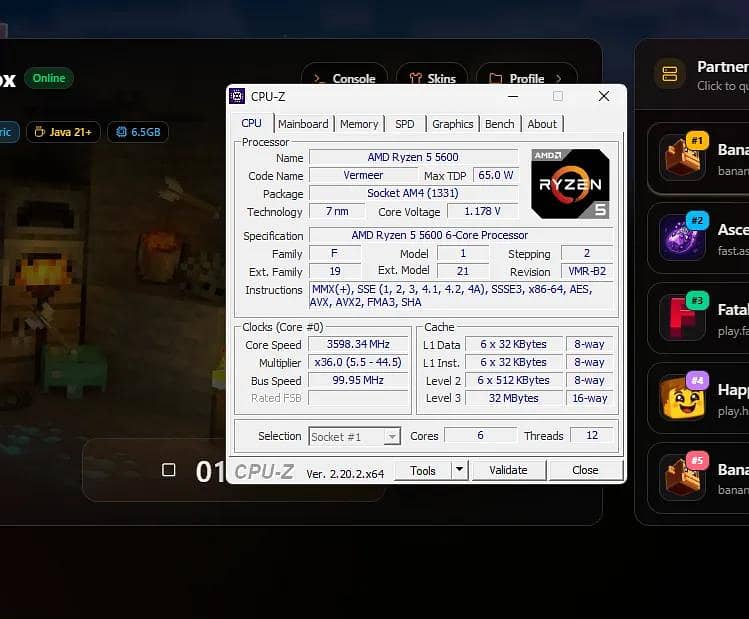Viewport: 749px width, 619px height.
Task: Minimize the CPU-Z window
Action: tap(513, 96)
